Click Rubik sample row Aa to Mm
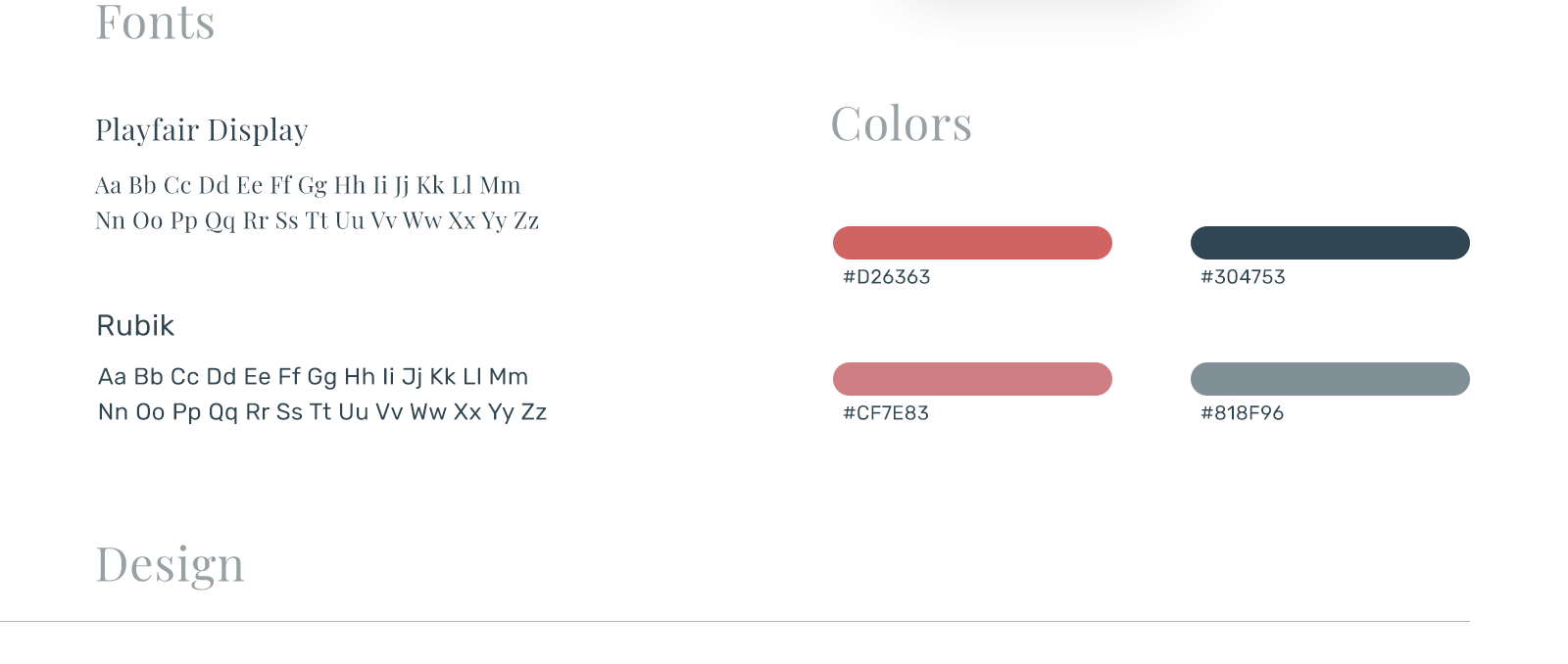 tap(313, 377)
